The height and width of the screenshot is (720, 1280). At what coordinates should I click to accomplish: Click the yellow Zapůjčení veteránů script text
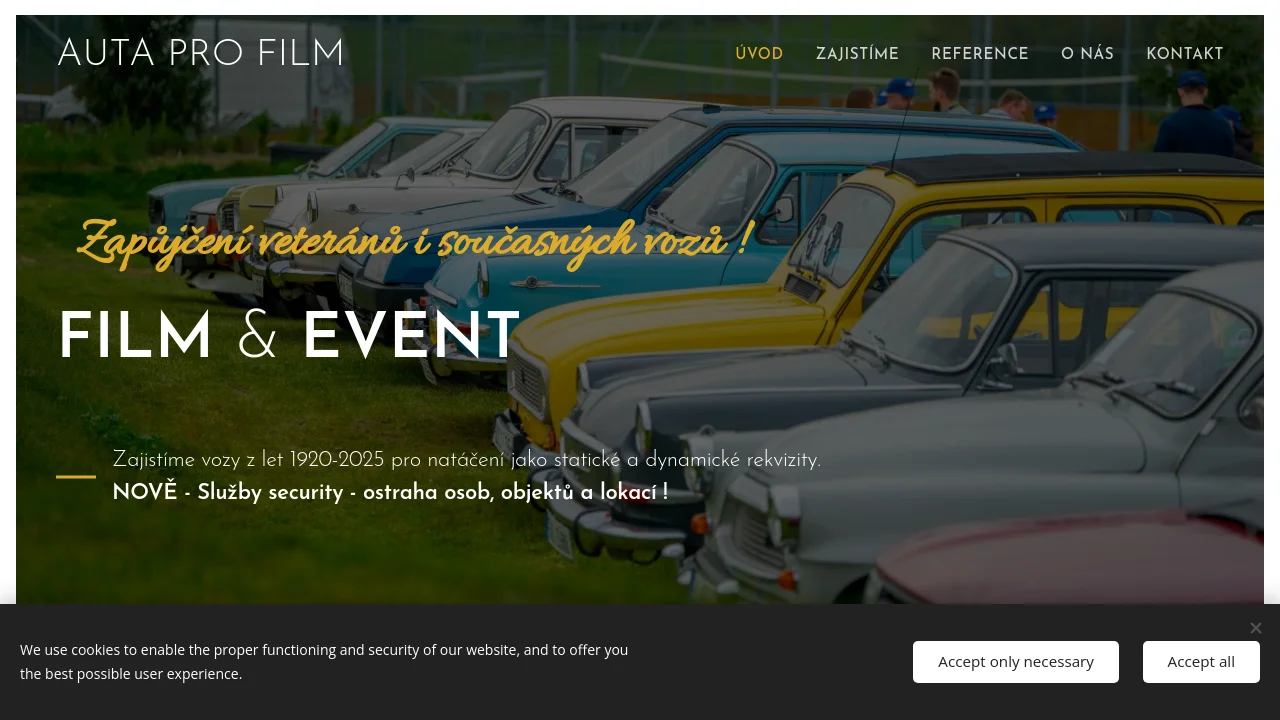click(x=415, y=241)
